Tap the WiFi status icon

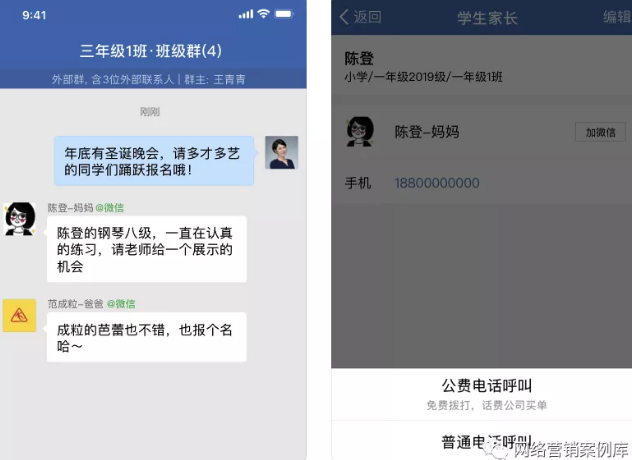pos(263,14)
